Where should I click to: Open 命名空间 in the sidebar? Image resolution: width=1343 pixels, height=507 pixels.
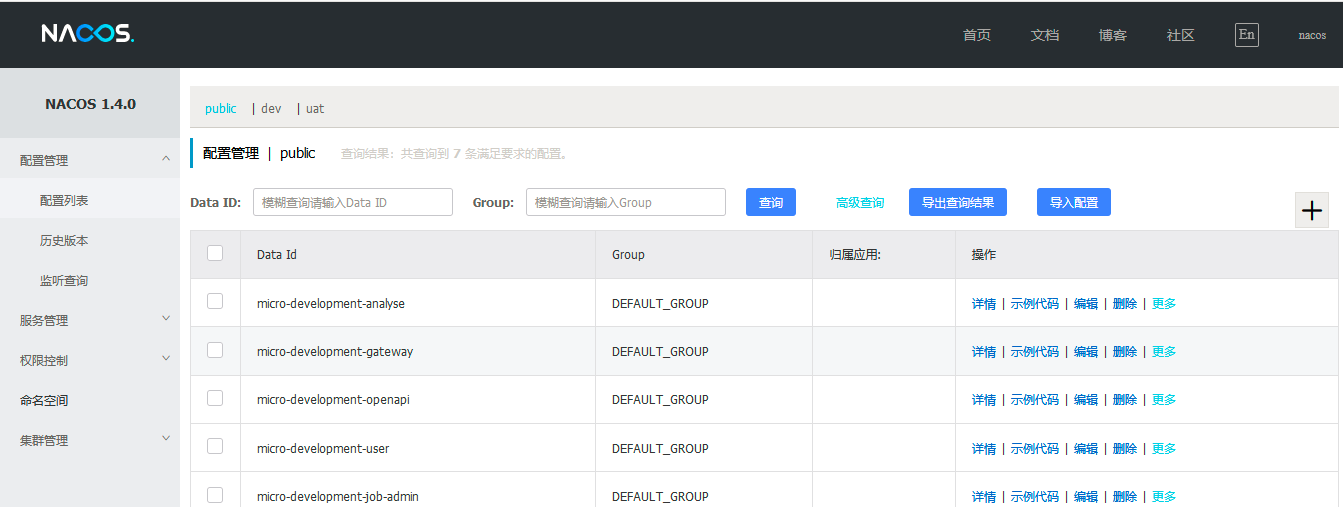(90, 400)
